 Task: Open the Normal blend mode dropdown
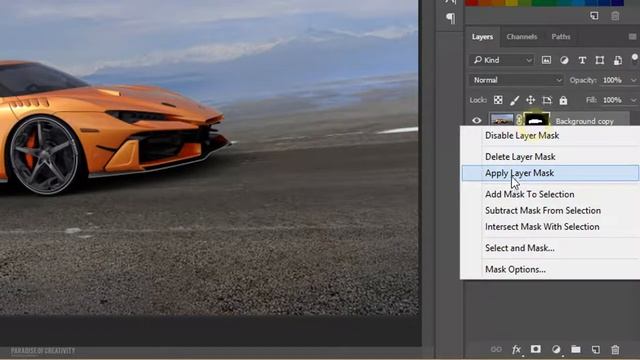516,80
